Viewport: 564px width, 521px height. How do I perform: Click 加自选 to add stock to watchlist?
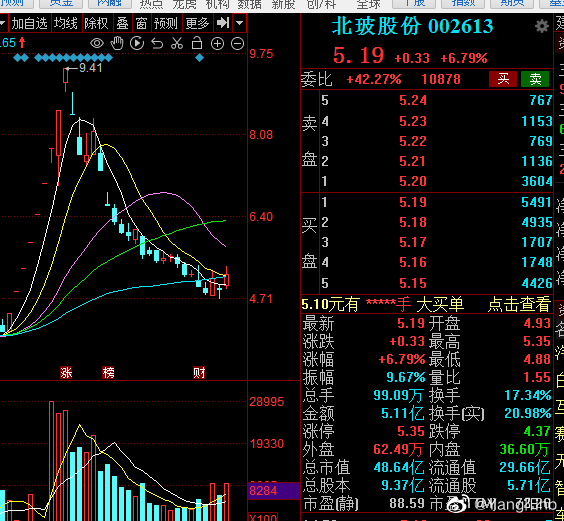click(x=29, y=23)
